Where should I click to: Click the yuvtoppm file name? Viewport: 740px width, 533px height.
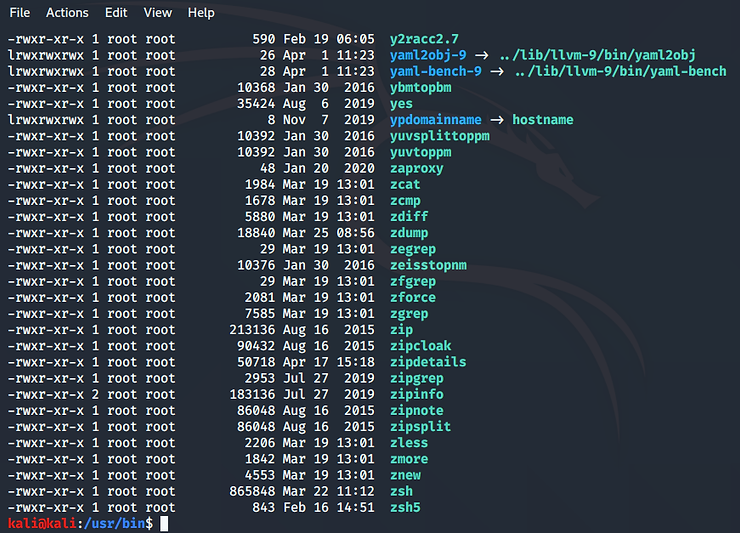420,152
